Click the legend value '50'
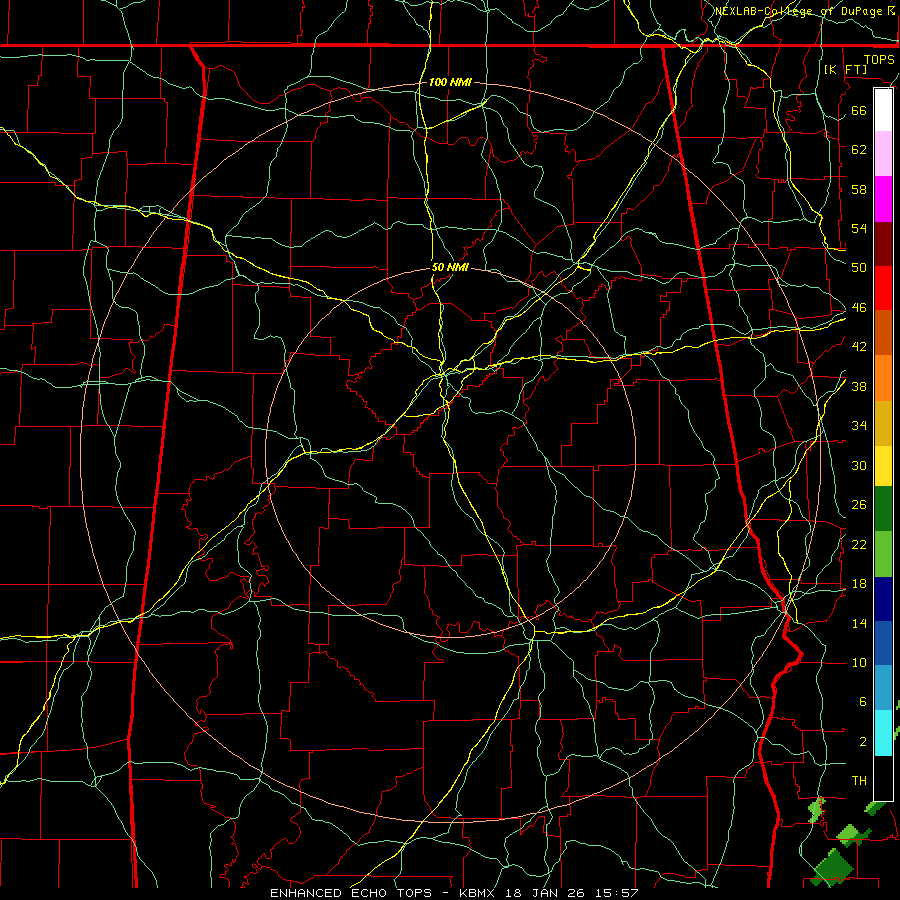 [859, 267]
